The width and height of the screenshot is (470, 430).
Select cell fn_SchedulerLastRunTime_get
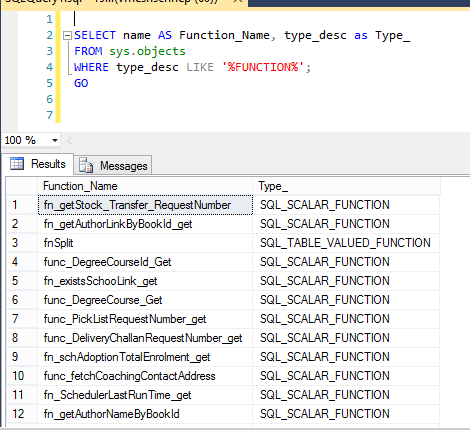[x=145, y=395]
